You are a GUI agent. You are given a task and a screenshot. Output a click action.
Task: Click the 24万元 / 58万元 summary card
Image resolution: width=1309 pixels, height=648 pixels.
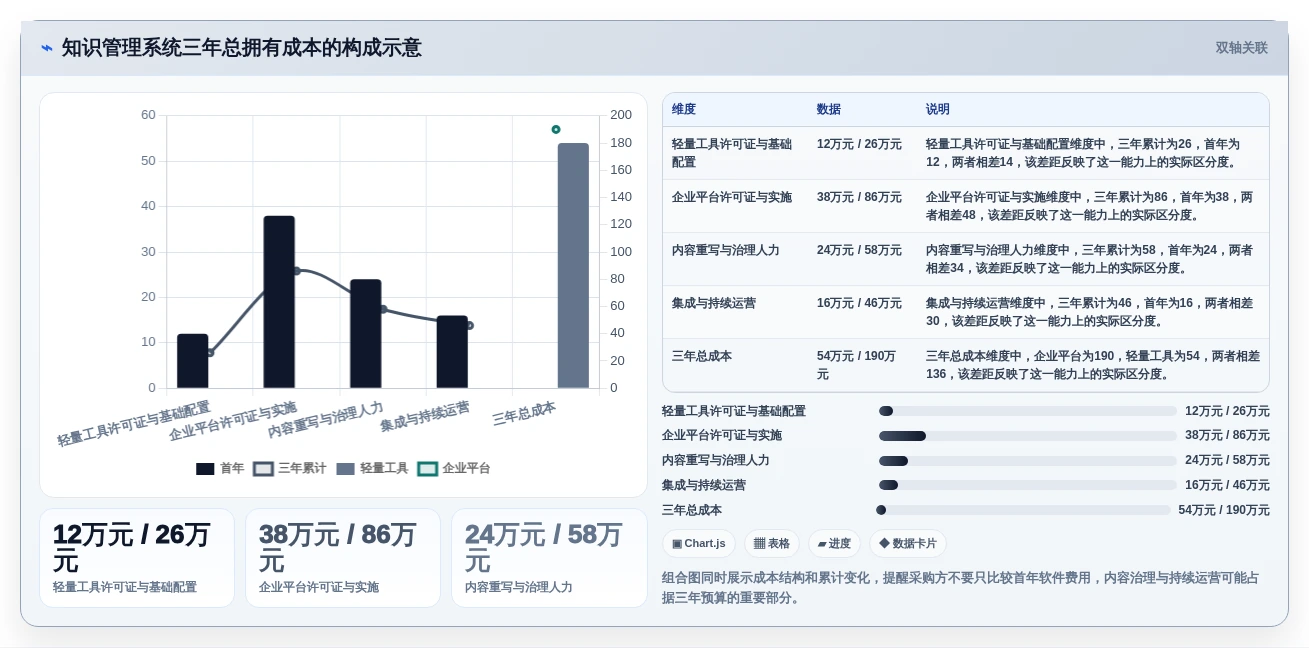[549, 558]
